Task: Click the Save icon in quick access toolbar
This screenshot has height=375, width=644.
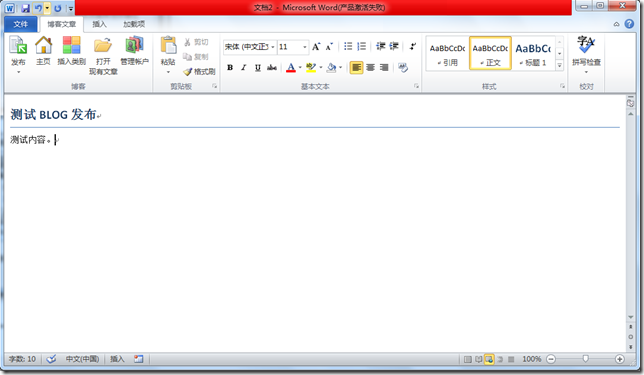Action: pos(25,8)
